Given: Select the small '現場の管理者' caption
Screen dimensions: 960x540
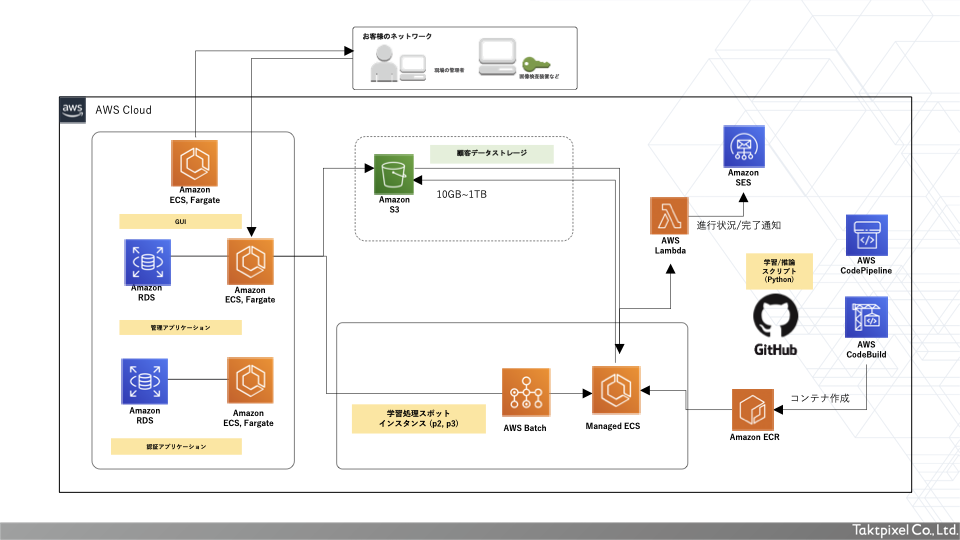Looking at the screenshot, I should tap(449, 70).
